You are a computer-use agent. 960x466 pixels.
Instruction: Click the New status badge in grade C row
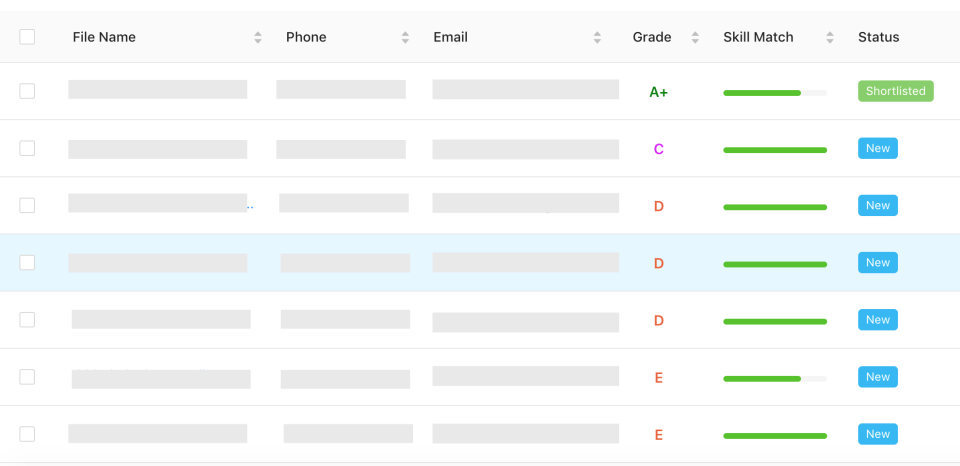(x=877, y=148)
